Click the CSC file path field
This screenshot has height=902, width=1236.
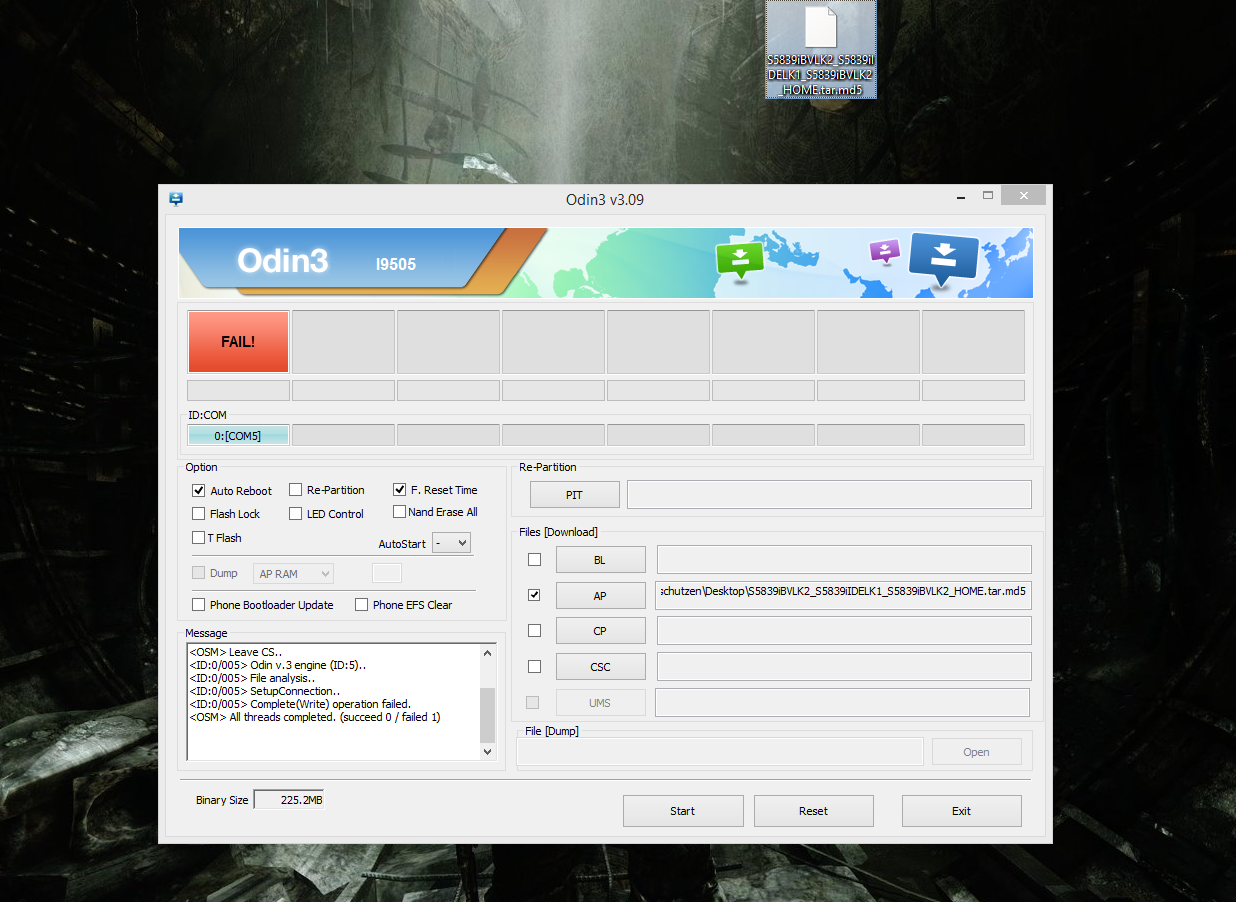coord(843,666)
